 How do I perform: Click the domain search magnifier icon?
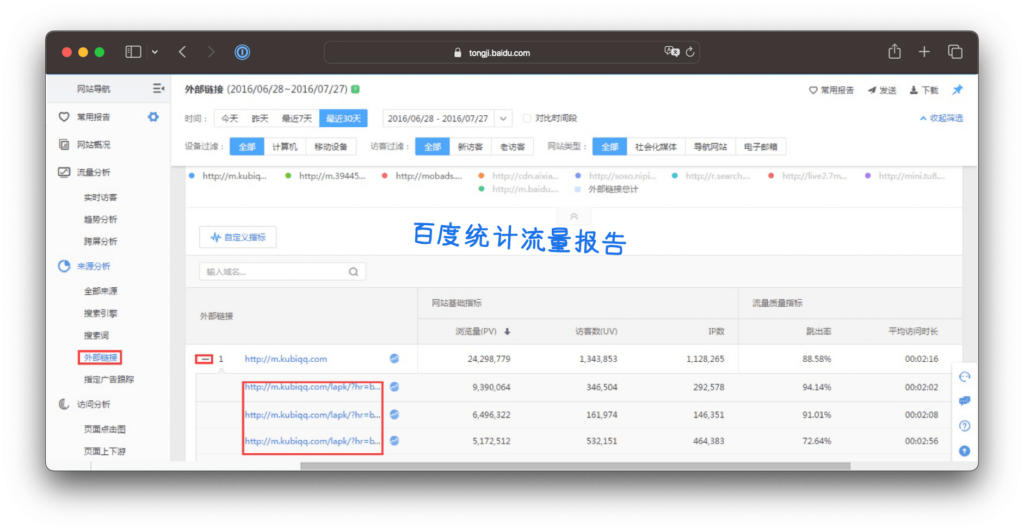[353, 272]
